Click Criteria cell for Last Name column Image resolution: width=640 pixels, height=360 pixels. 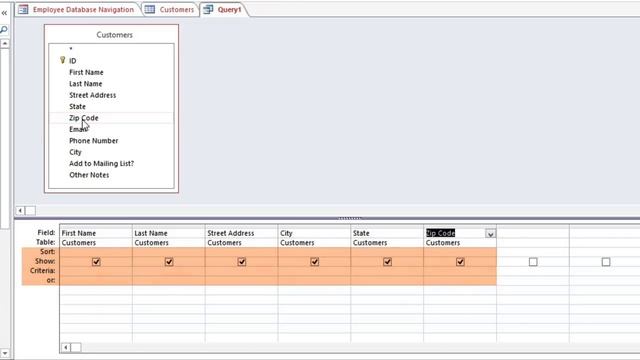coord(169,271)
